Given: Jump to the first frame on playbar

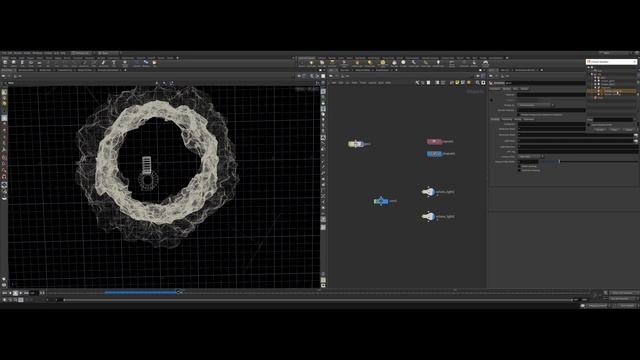Looking at the screenshot, I should 4,293.
